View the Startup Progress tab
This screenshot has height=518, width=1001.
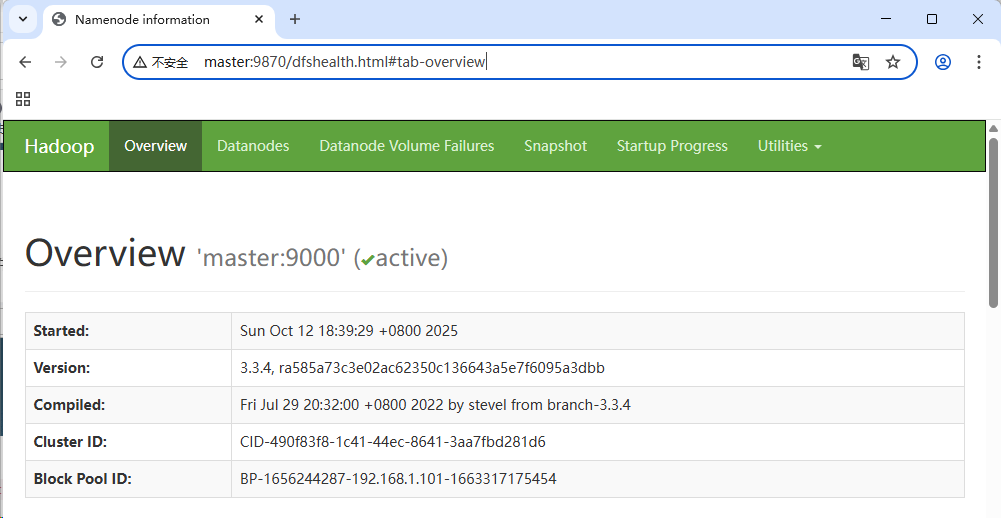pyautogui.click(x=672, y=146)
